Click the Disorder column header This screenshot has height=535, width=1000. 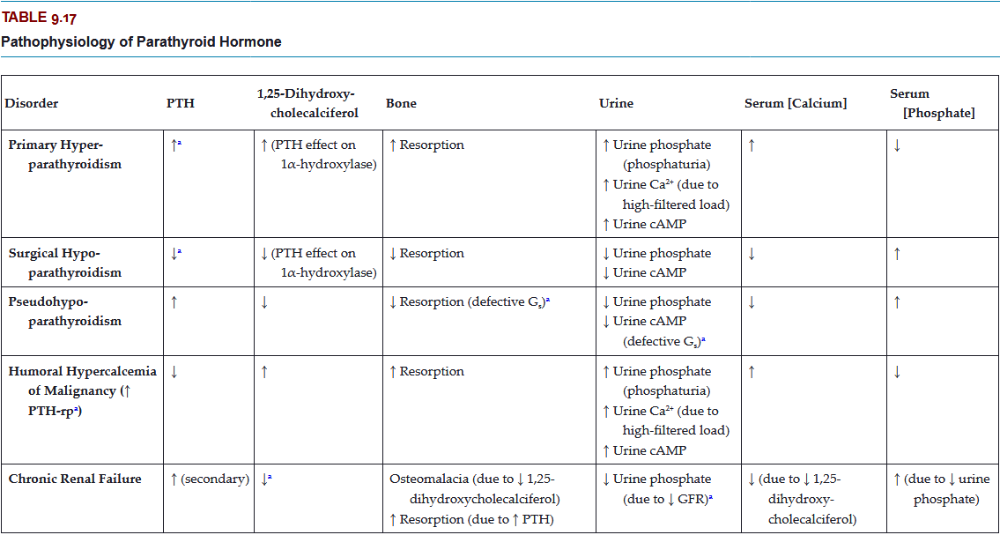pyautogui.click(x=32, y=103)
